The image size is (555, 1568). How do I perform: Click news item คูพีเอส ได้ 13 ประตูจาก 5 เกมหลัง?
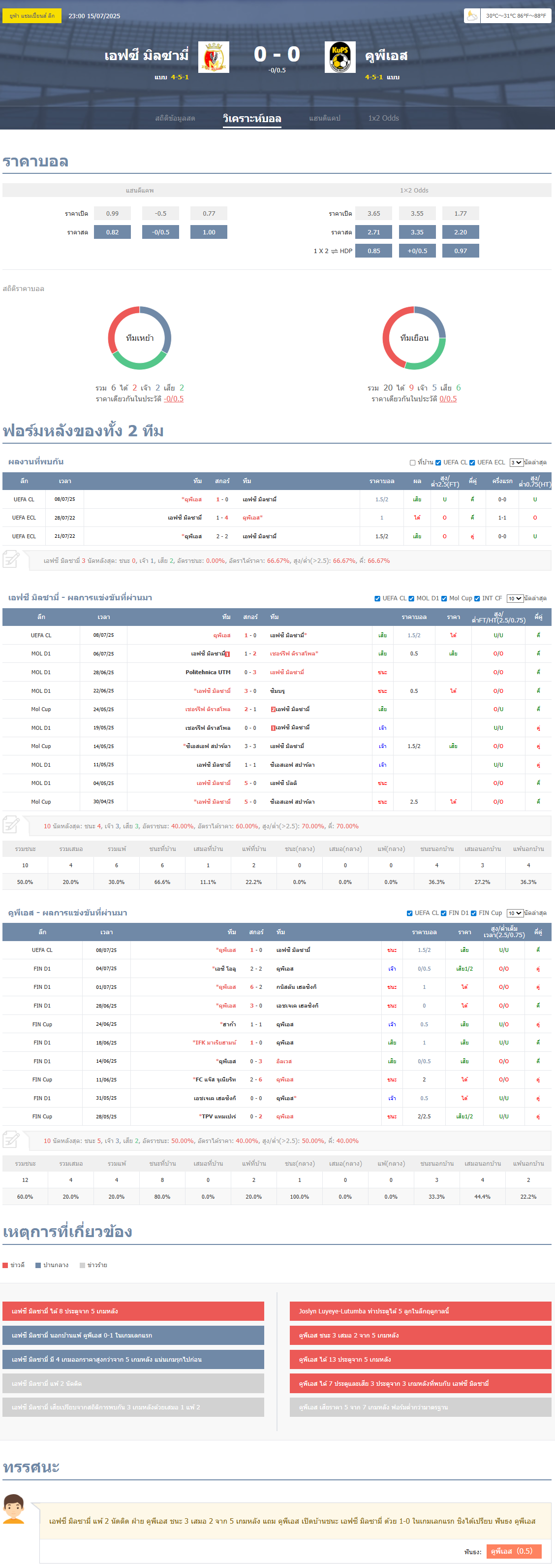pos(421,1359)
